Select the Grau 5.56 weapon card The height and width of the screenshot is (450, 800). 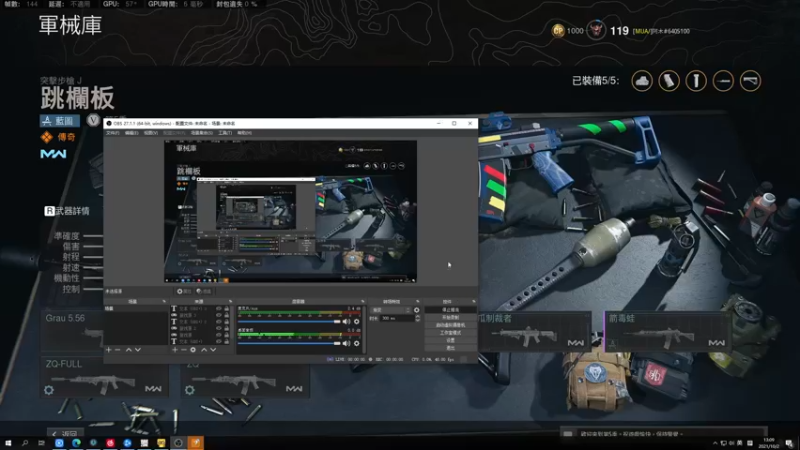point(72,332)
